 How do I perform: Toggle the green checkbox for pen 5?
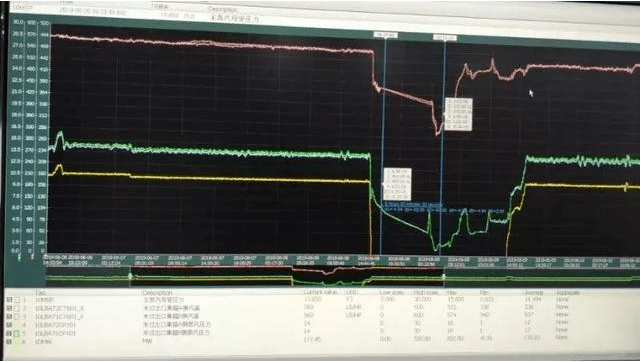coord(17,333)
